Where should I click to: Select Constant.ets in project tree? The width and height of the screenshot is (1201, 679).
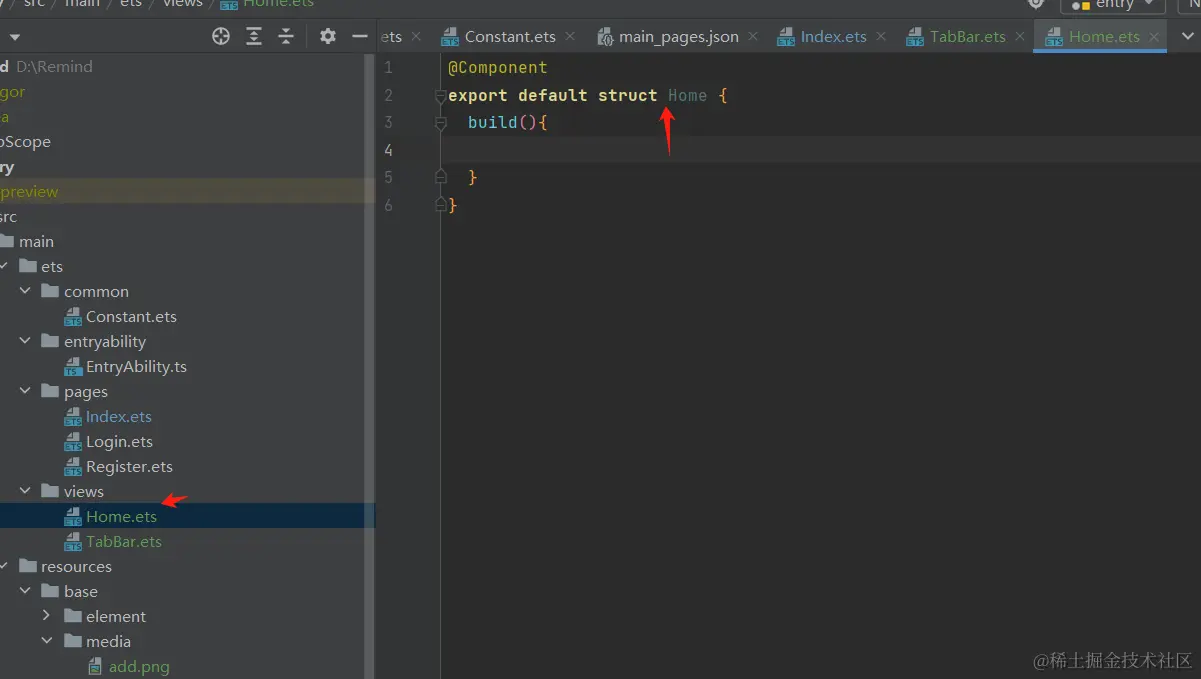click(x=131, y=317)
